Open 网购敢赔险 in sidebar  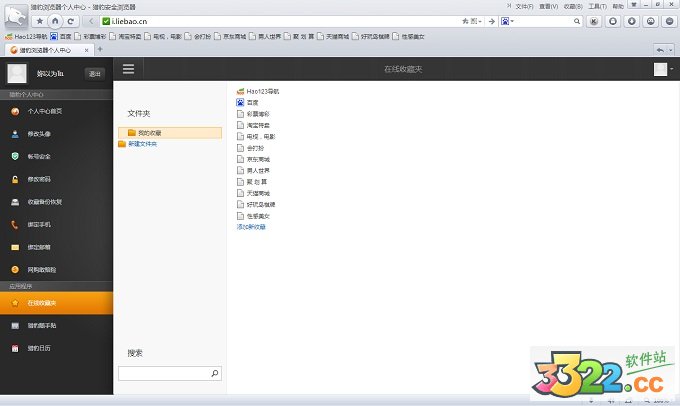(x=56, y=270)
